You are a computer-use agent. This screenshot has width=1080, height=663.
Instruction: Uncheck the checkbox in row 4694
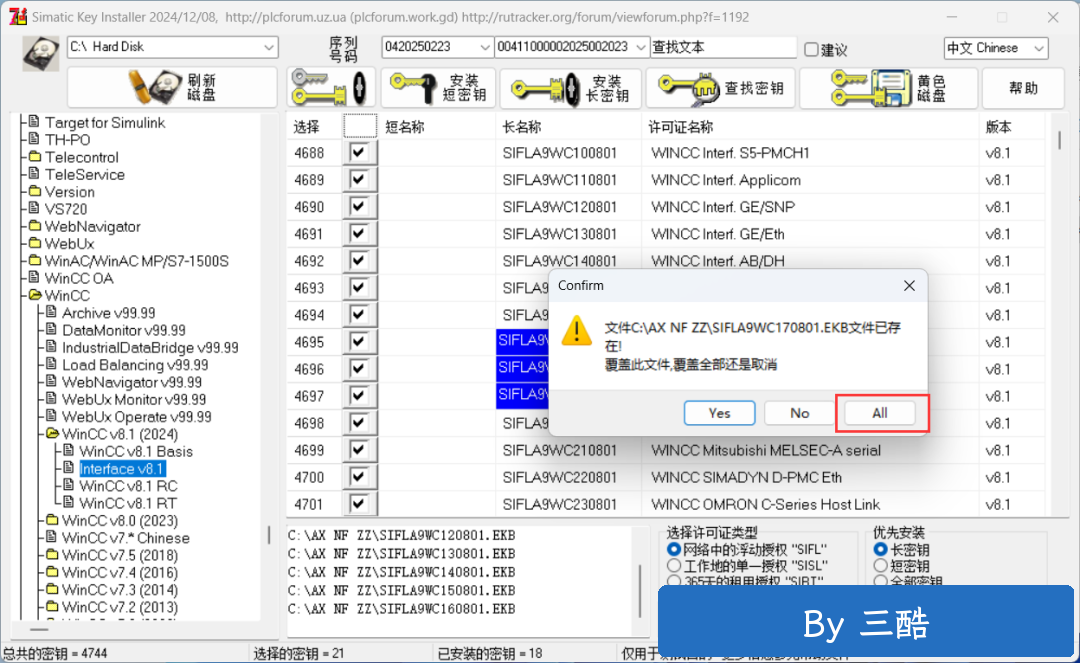coord(358,315)
